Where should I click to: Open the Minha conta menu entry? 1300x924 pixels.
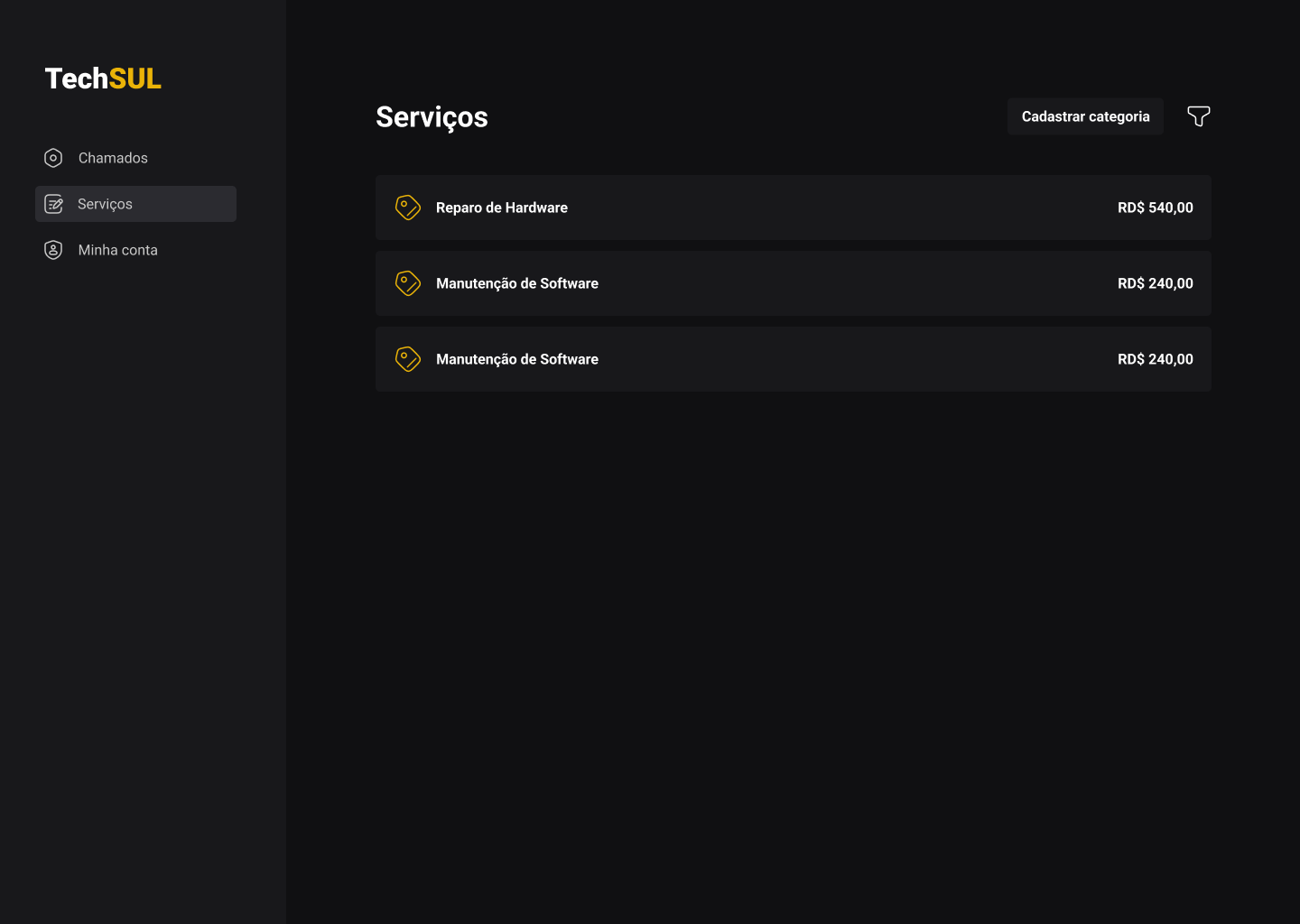click(117, 250)
